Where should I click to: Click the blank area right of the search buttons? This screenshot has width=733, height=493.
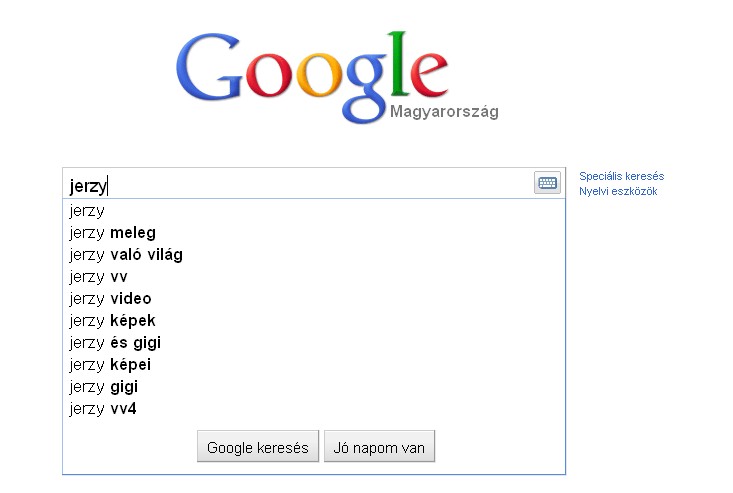tap(499, 447)
